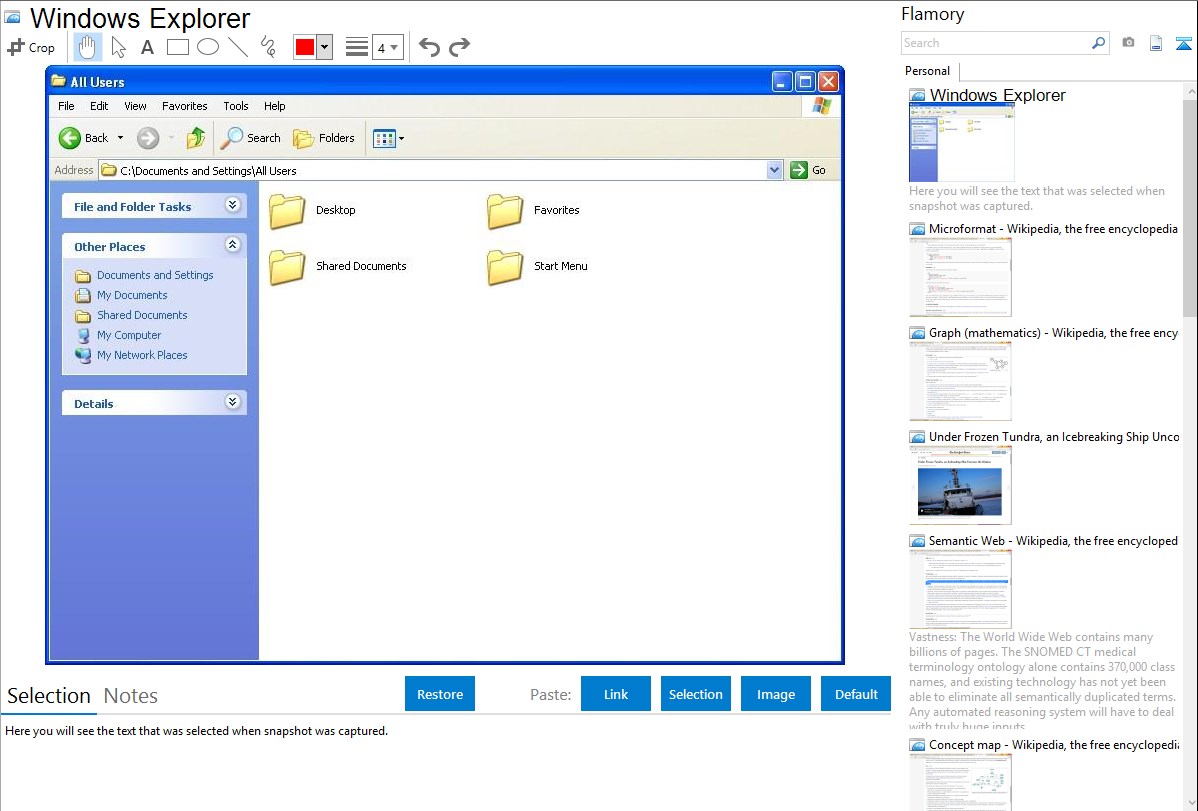The width and height of the screenshot is (1198, 811).
Task: Open the Tools menu
Action: (x=236, y=106)
